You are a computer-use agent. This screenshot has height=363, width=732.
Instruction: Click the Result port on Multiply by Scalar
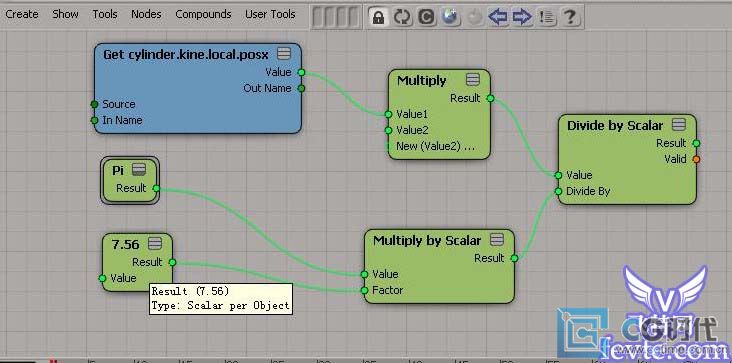tap(514, 258)
